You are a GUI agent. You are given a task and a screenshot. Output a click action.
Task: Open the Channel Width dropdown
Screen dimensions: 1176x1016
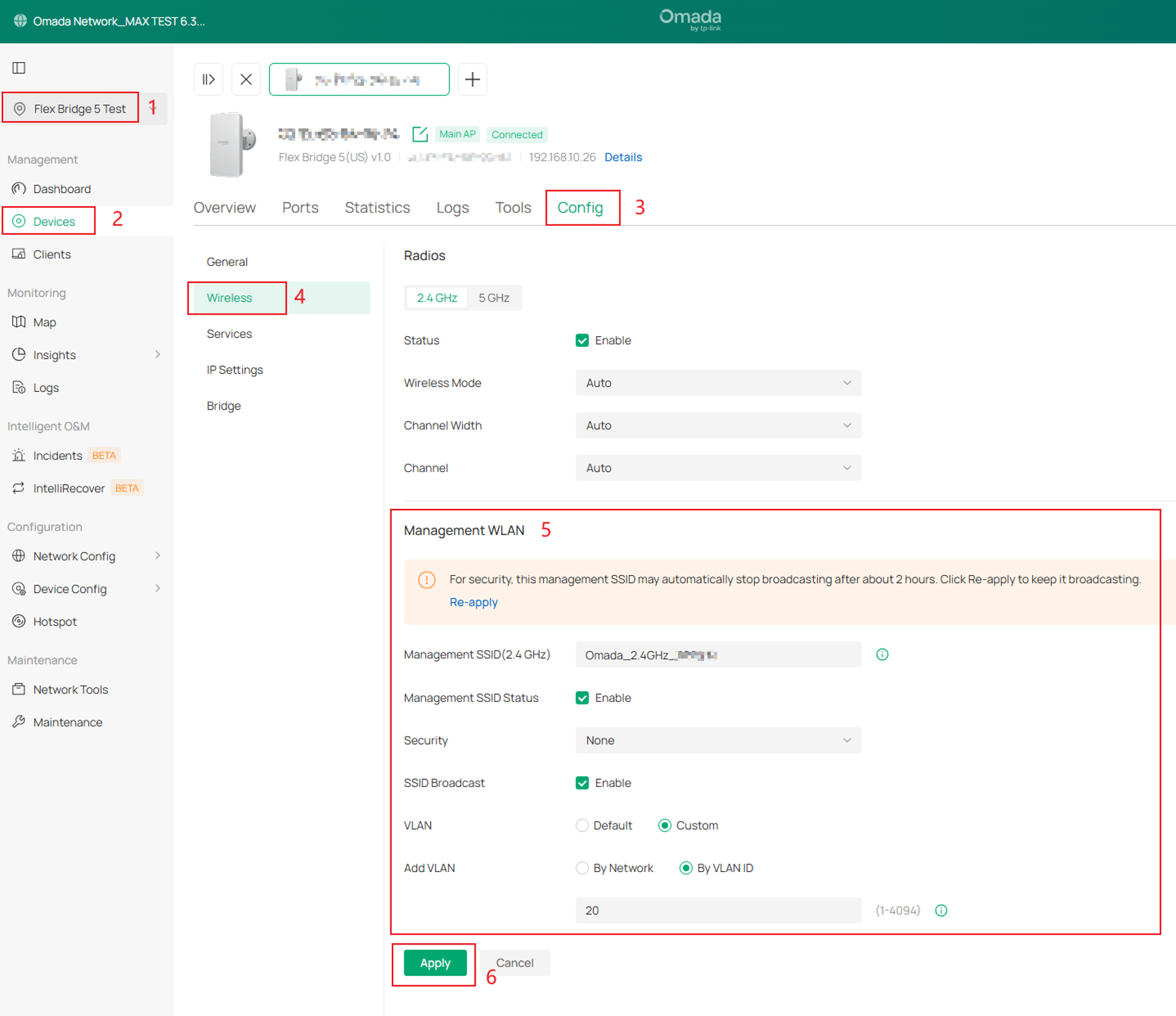tap(718, 425)
